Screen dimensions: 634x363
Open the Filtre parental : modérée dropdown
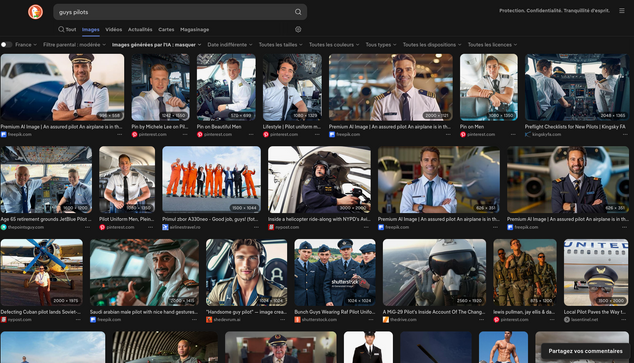tap(74, 45)
